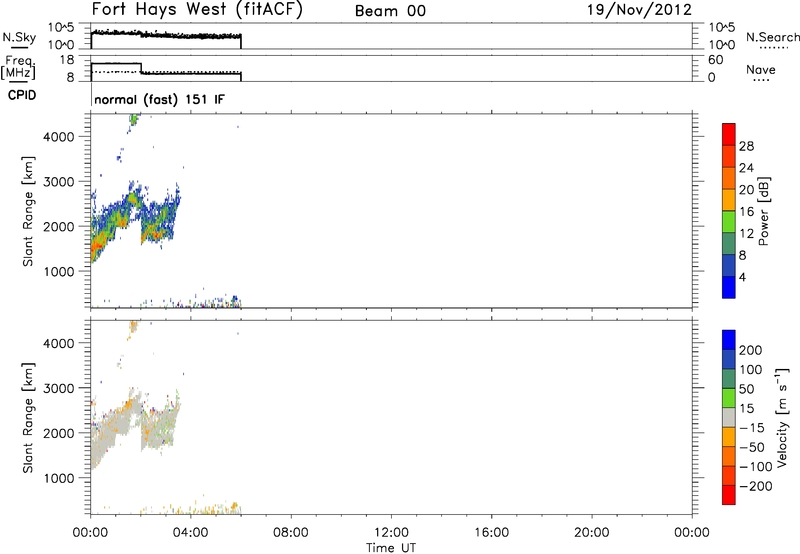Click the 4 dB power colorbar label

point(742,277)
